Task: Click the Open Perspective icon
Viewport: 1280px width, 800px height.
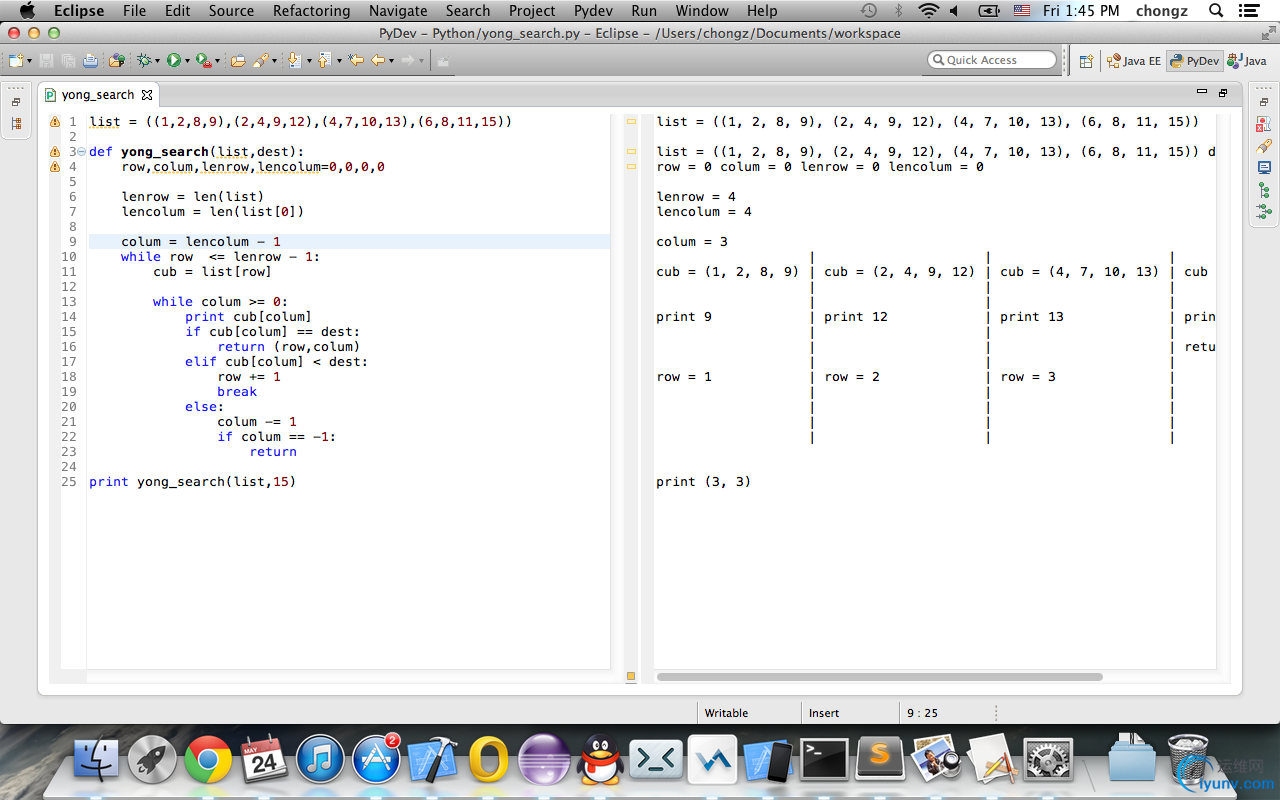Action: click(1086, 61)
